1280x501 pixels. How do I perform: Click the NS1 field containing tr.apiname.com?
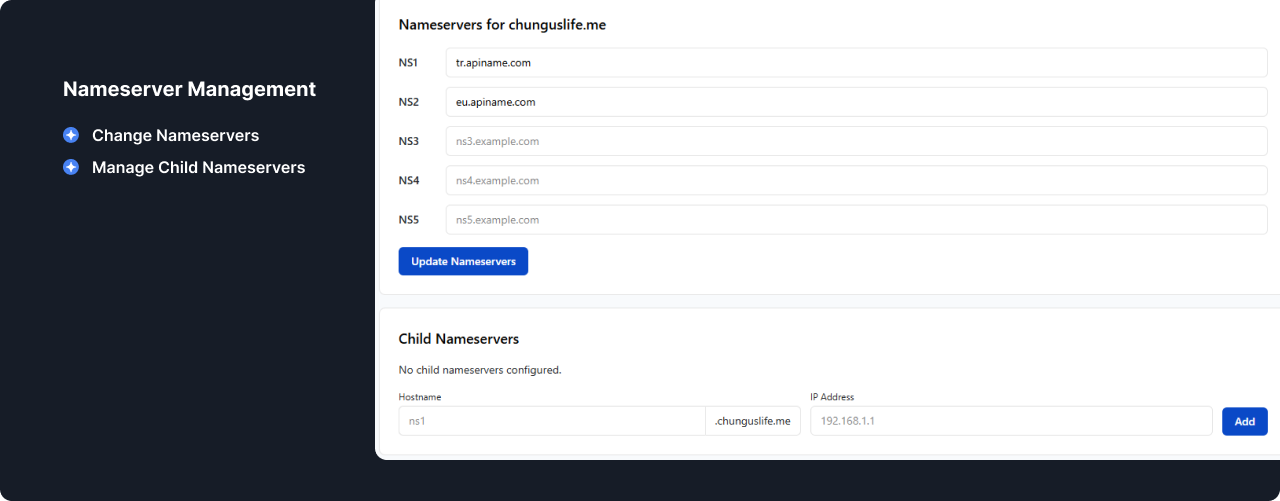(x=856, y=62)
